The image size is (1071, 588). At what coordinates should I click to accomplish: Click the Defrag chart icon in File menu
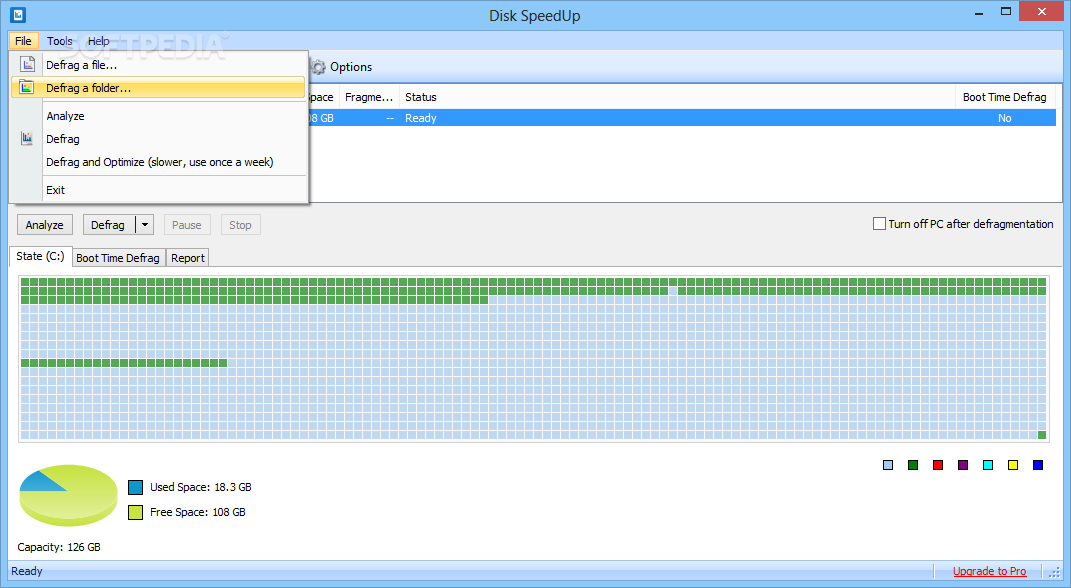pyautogui.click(x=27, y=139)
